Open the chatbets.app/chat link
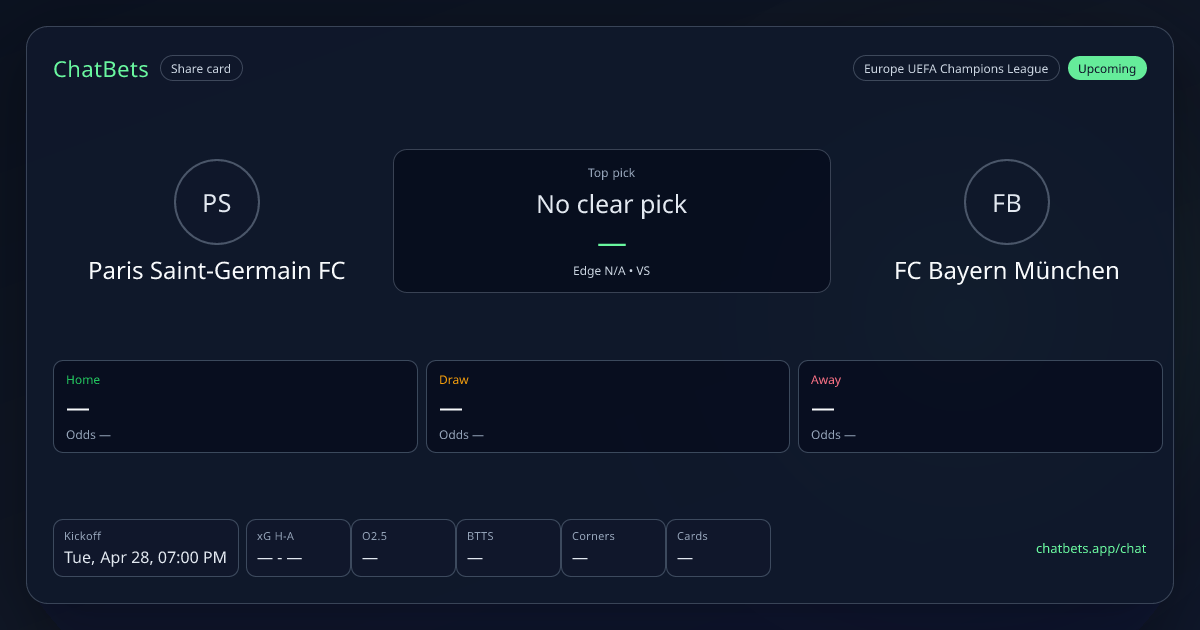 pyautogui.click(x=1091, y=549)
